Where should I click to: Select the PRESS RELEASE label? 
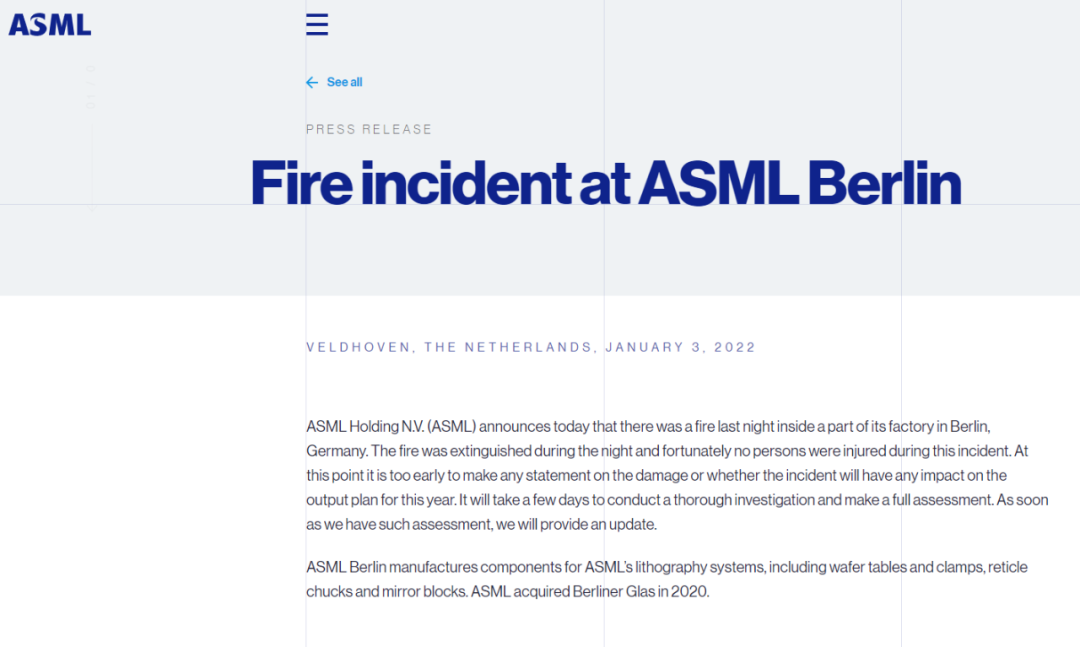click(369, 129)
